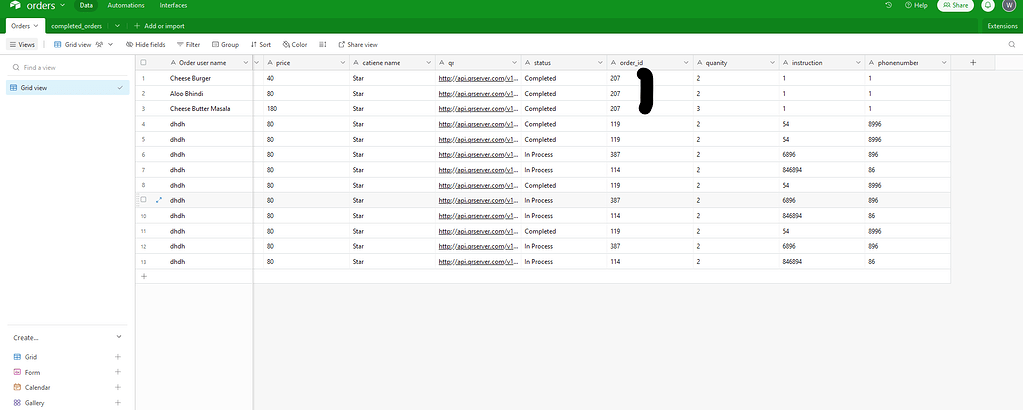This screenshot has height=410, width=1023.
Task: Open the tables list chevron after completed_orders
Action: (x=117, y=26)
